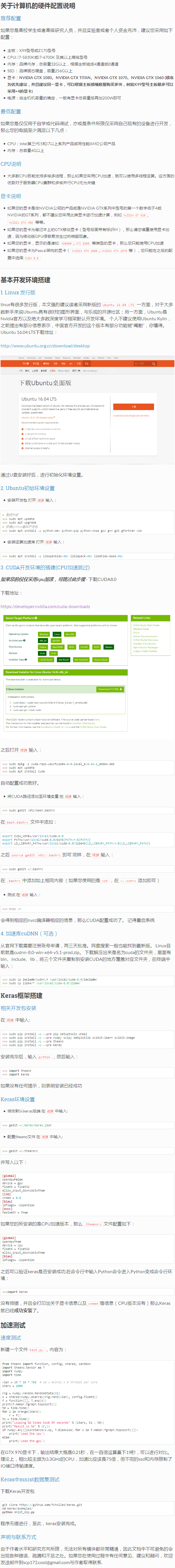Click the CPU说明 subheading

point(10,164)
